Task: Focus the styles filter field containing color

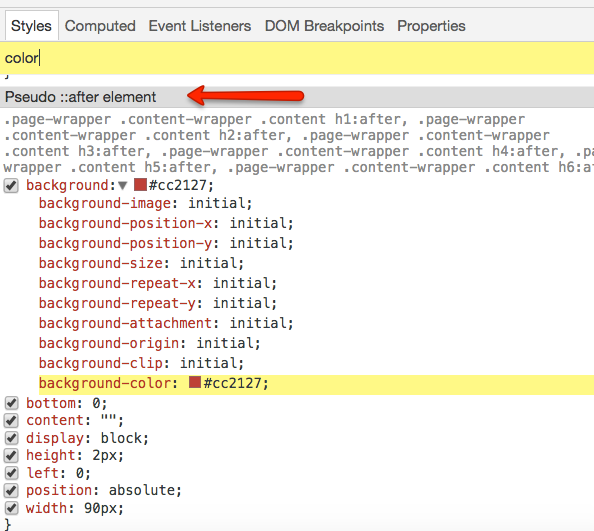Action: tap(297, 58)
